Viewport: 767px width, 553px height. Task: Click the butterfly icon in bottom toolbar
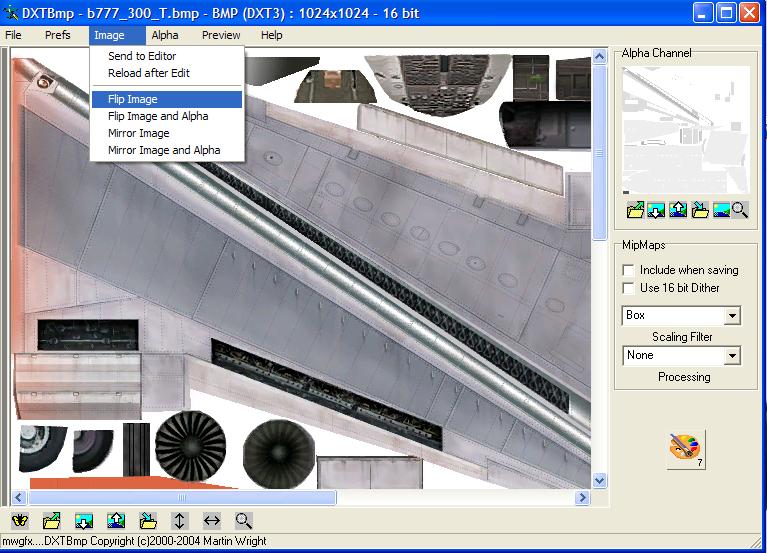coord(20,521)
